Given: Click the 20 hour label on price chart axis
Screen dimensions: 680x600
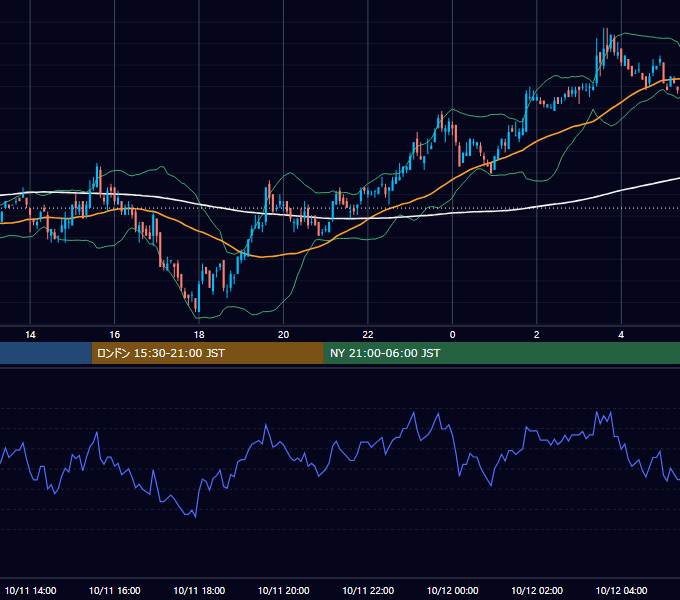Looking at the screenshot, I should (x=283, y=335).
